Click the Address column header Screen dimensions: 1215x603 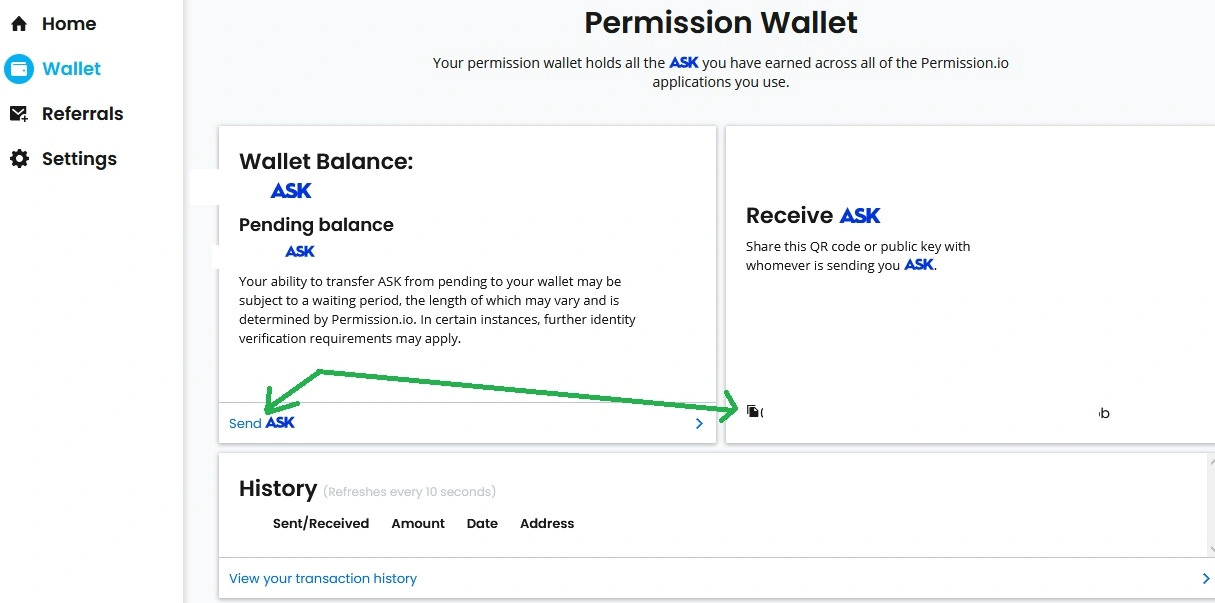click(547, 523)
